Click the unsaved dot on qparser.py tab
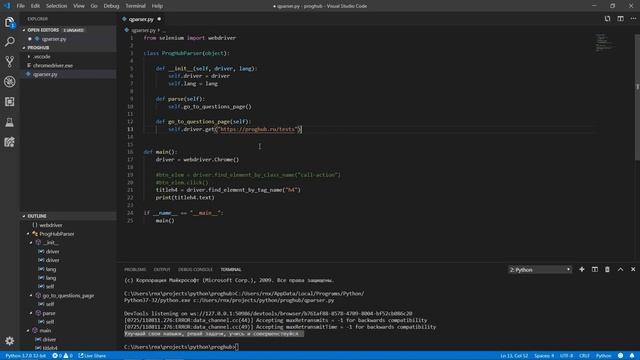The width and height of the screenshot is (640, 360). point(159,19)
